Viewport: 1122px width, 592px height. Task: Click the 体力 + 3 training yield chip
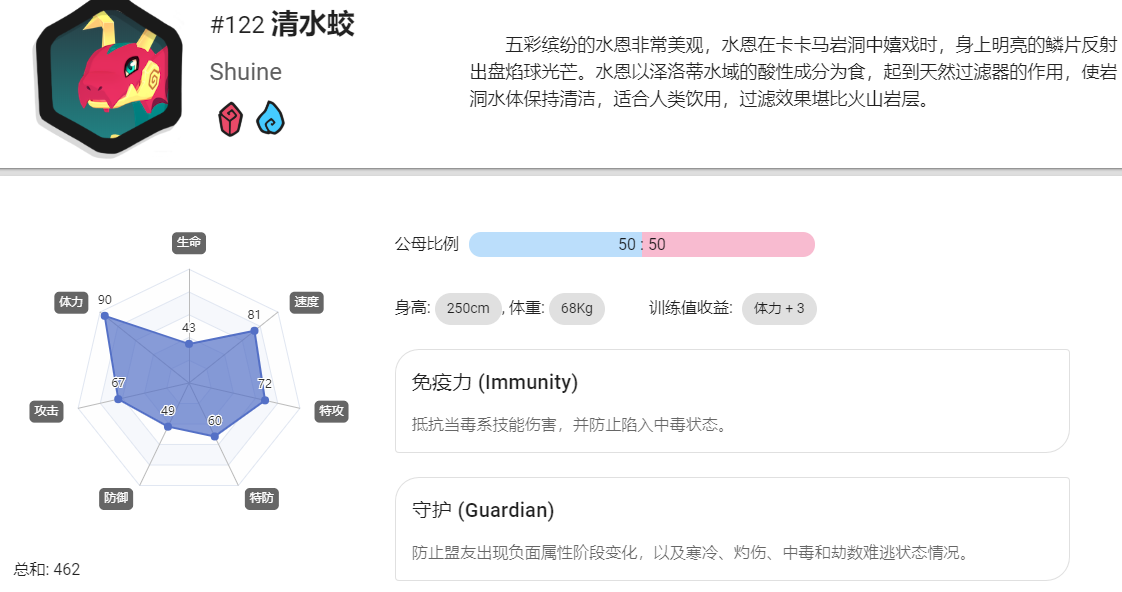(779, 309)
